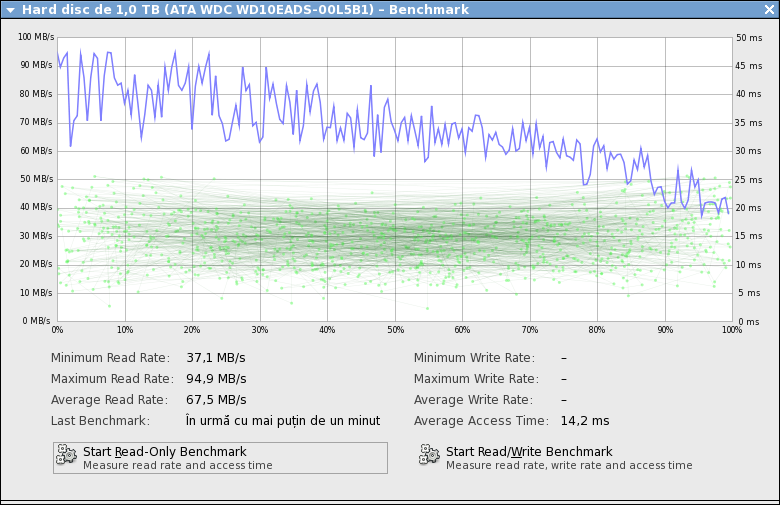Click the gears icon beside Start Read-Only Benchmark
780x505 pixels.
point(66,456)
